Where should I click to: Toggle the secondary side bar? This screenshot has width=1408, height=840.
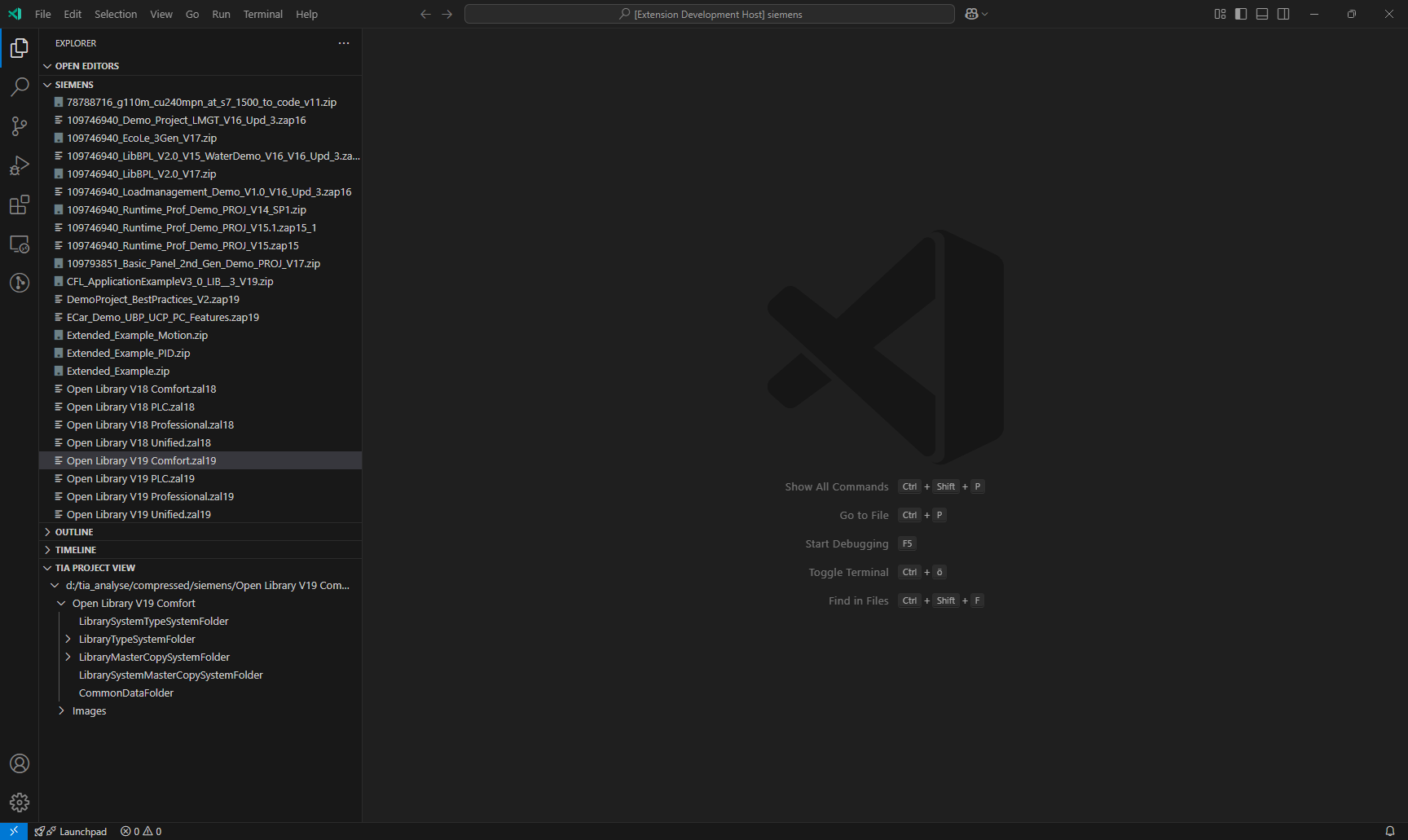point(1283,14)
